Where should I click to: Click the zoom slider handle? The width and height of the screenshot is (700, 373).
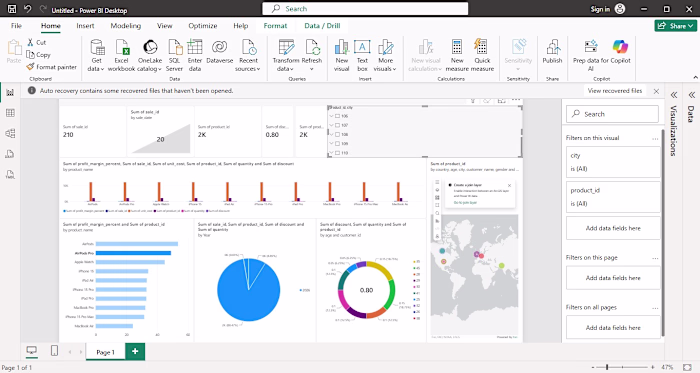pyautogui.click(x=607, y=367)
